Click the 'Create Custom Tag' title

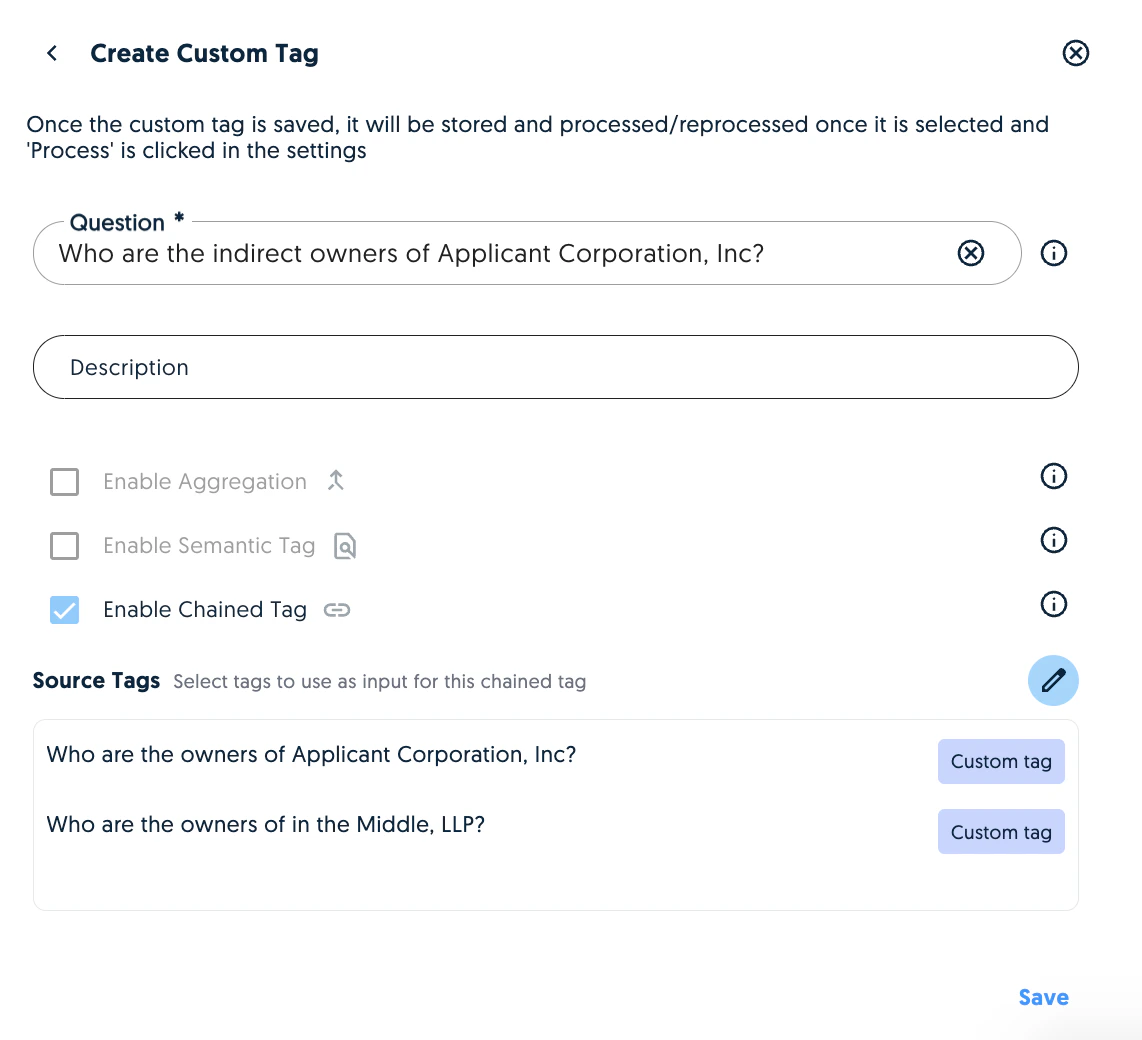pyautogui.click(x=204, y=53)
